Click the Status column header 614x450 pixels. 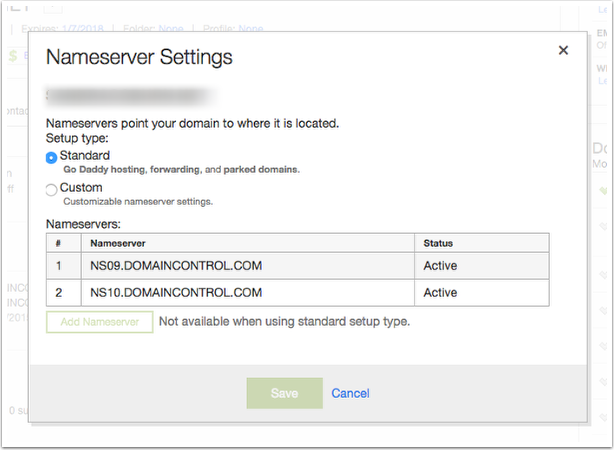pyautogui.click(x=482, y=243)
